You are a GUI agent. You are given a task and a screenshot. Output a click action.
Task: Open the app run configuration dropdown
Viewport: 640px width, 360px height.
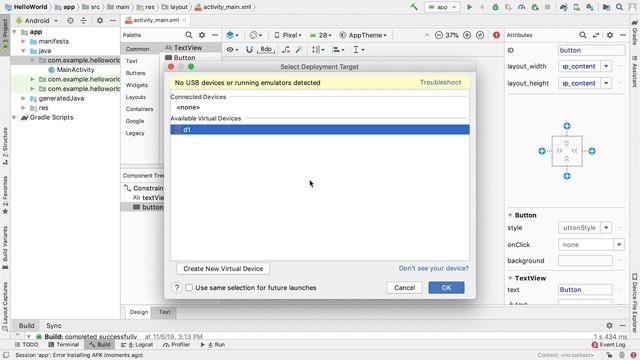442,7
